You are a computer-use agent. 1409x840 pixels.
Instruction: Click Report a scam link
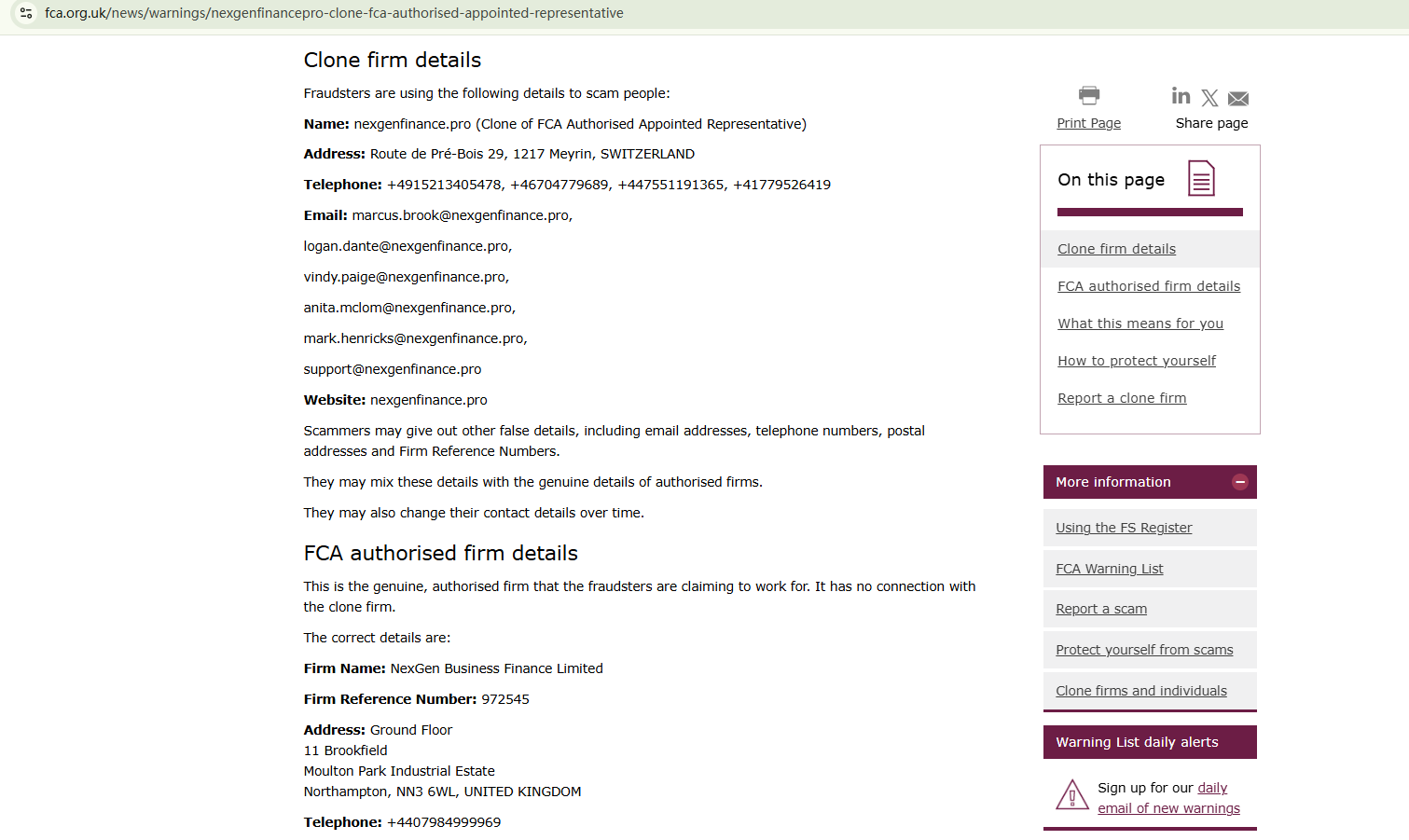[1101, 609]
